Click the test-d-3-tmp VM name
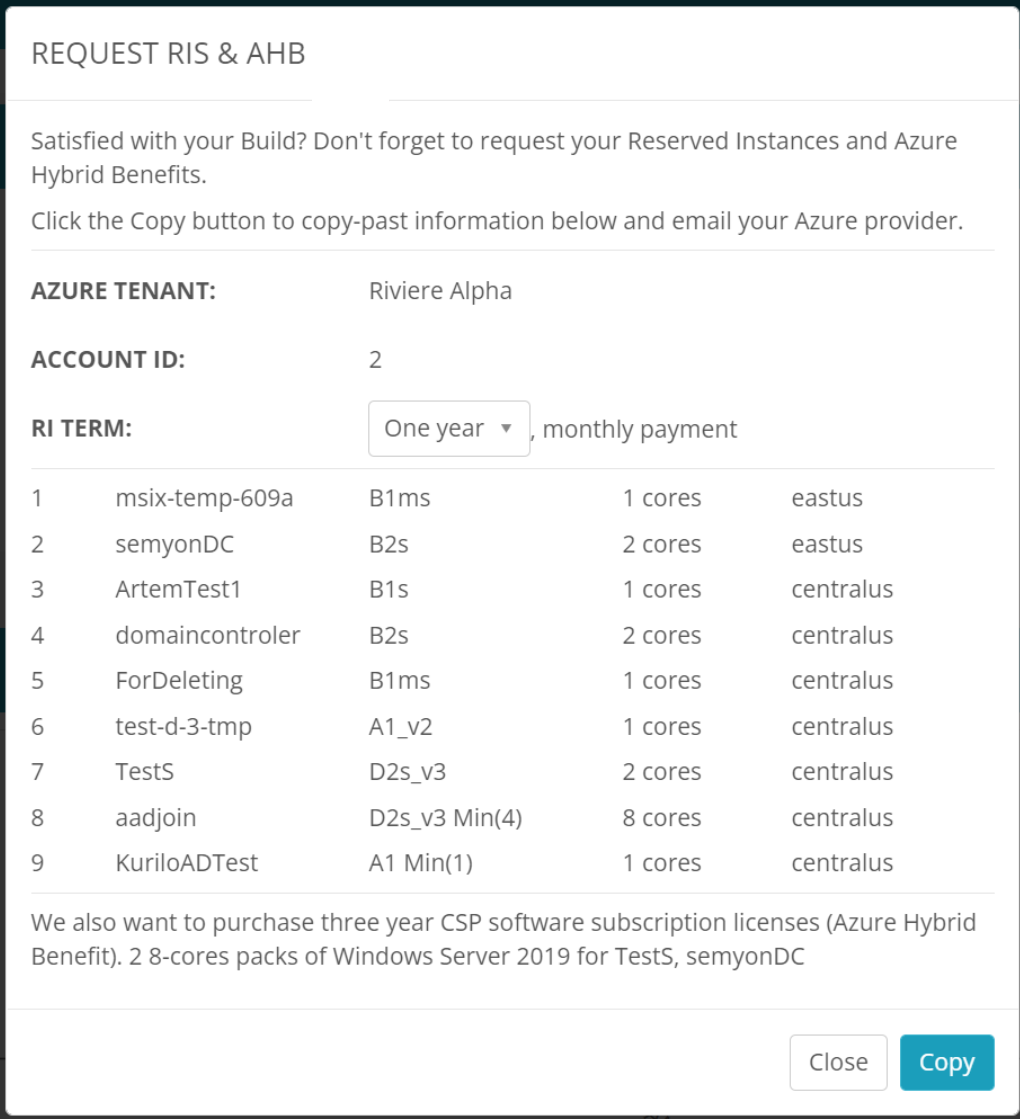The height and width of the screenshot is (1119, 1020). [183, 727]
